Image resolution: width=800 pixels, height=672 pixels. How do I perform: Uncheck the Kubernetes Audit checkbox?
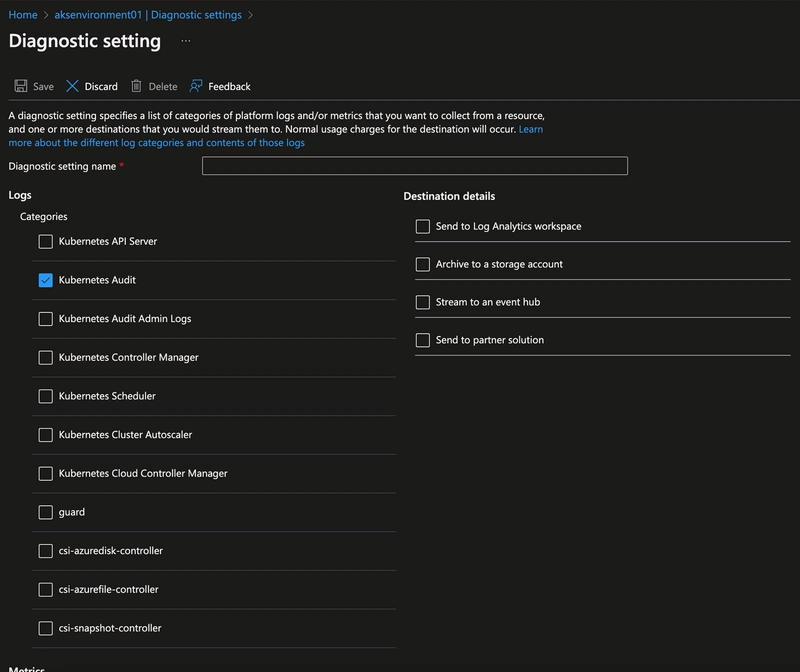click(x=45, y=280)
